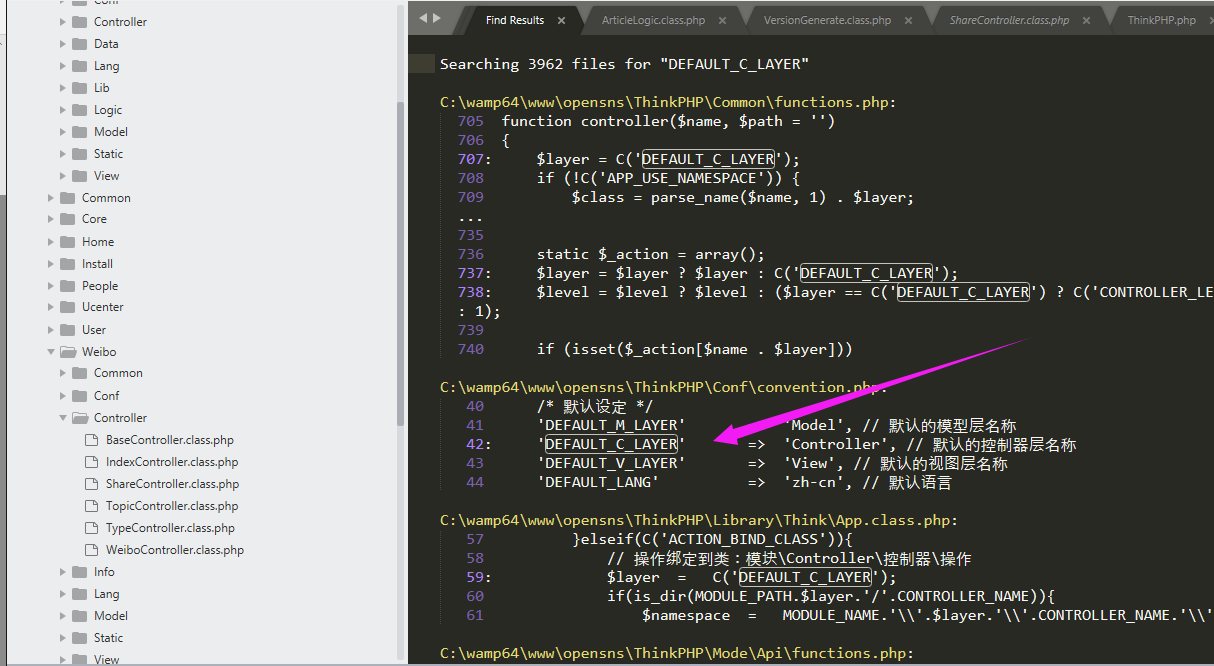The height and width of the screenshot is (666, 1214).
Task: Click the file icon beside BaseController.class.php
Action: [x=90, y=440]
